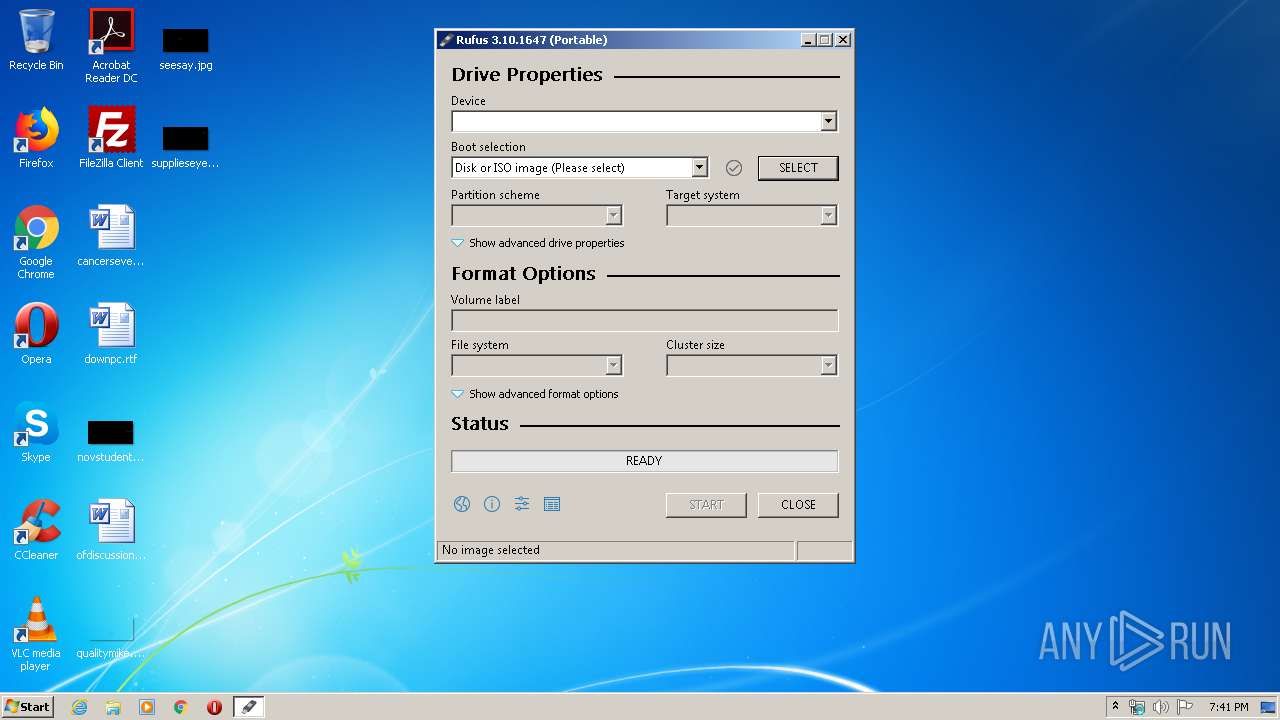Show the Rufus log icon
This screenshot has width=1280, height=720.
click(x=551, y=504)
